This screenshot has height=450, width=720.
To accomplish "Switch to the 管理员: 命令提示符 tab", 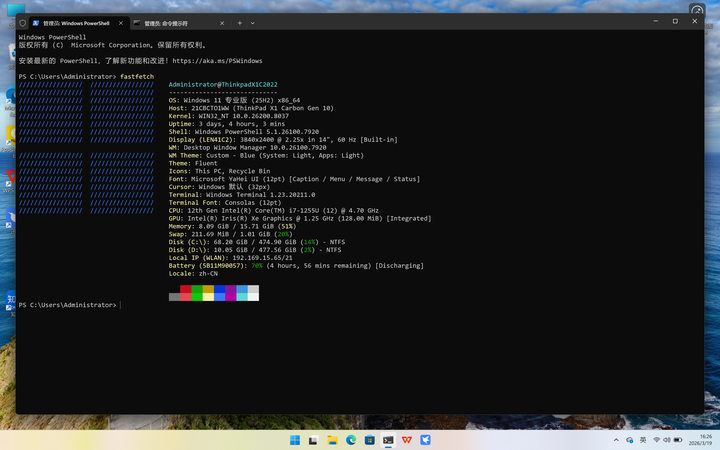I will [x=180, y=23].
